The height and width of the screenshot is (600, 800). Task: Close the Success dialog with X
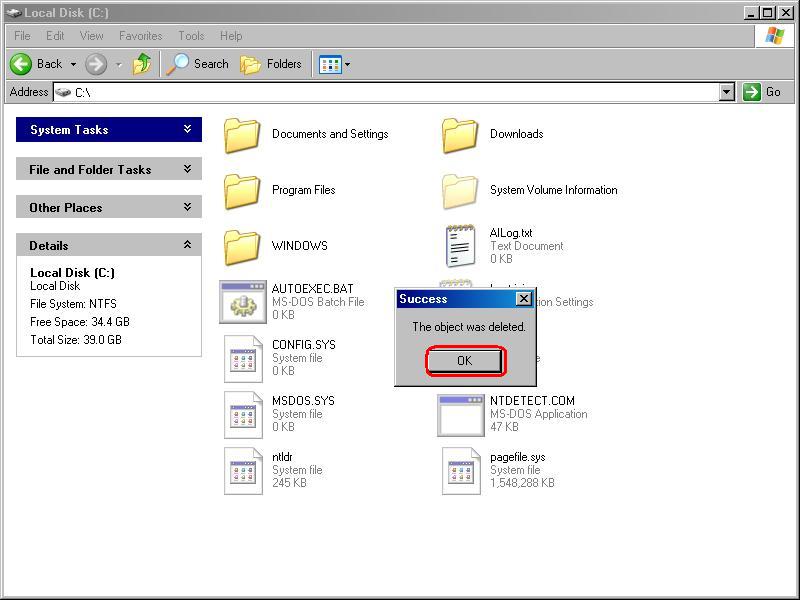point(523,299)
